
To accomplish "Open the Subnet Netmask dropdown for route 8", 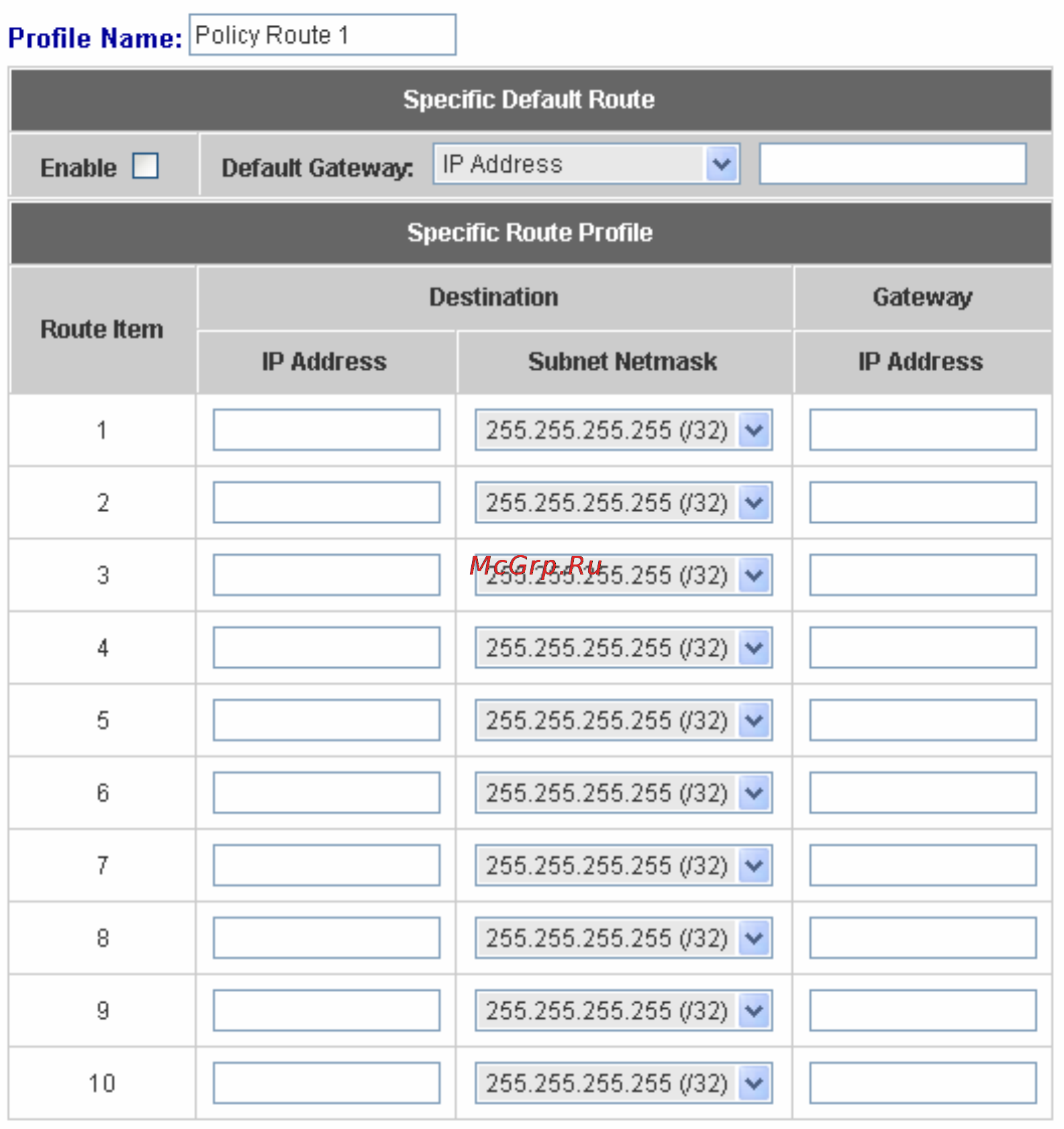I will point(624,938).
